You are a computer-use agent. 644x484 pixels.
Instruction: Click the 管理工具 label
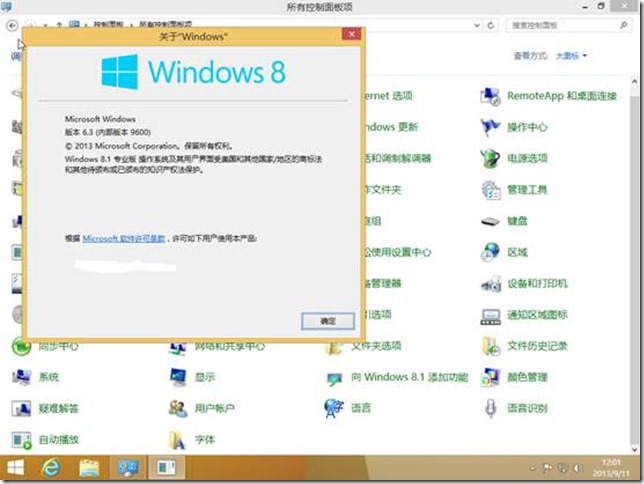527,190
